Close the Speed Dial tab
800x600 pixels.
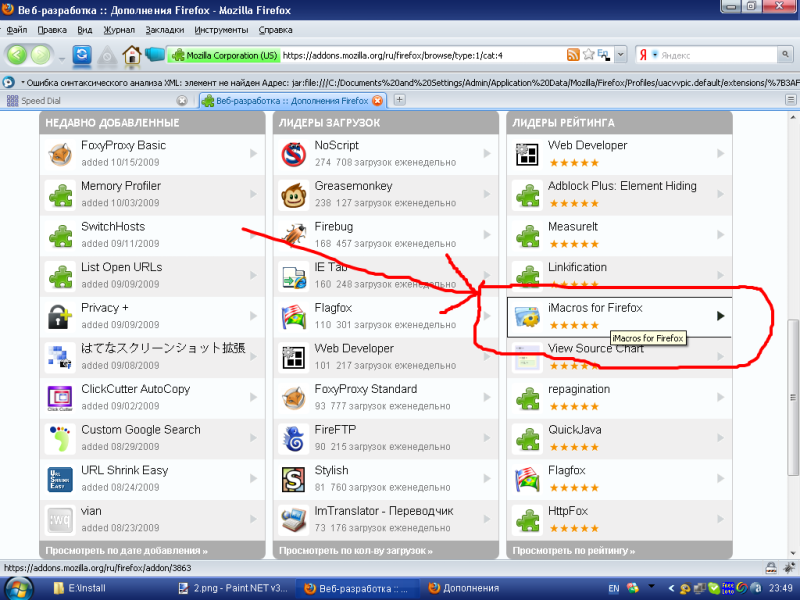click(182, 101)
